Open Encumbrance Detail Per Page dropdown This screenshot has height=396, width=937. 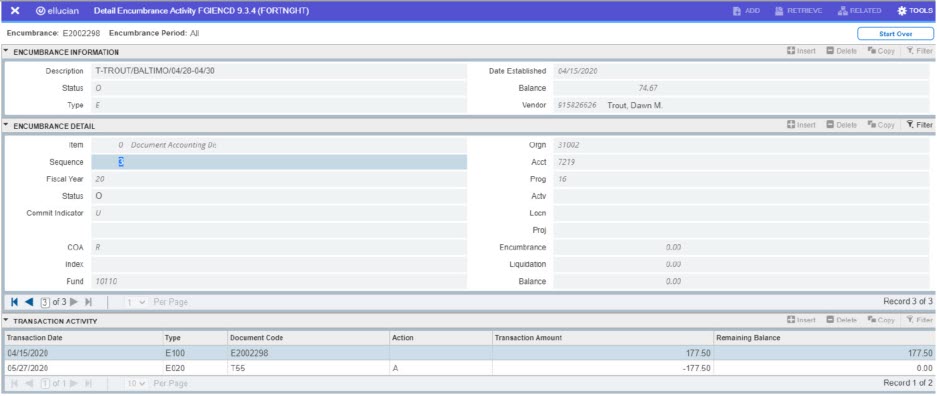click(136, 302)
